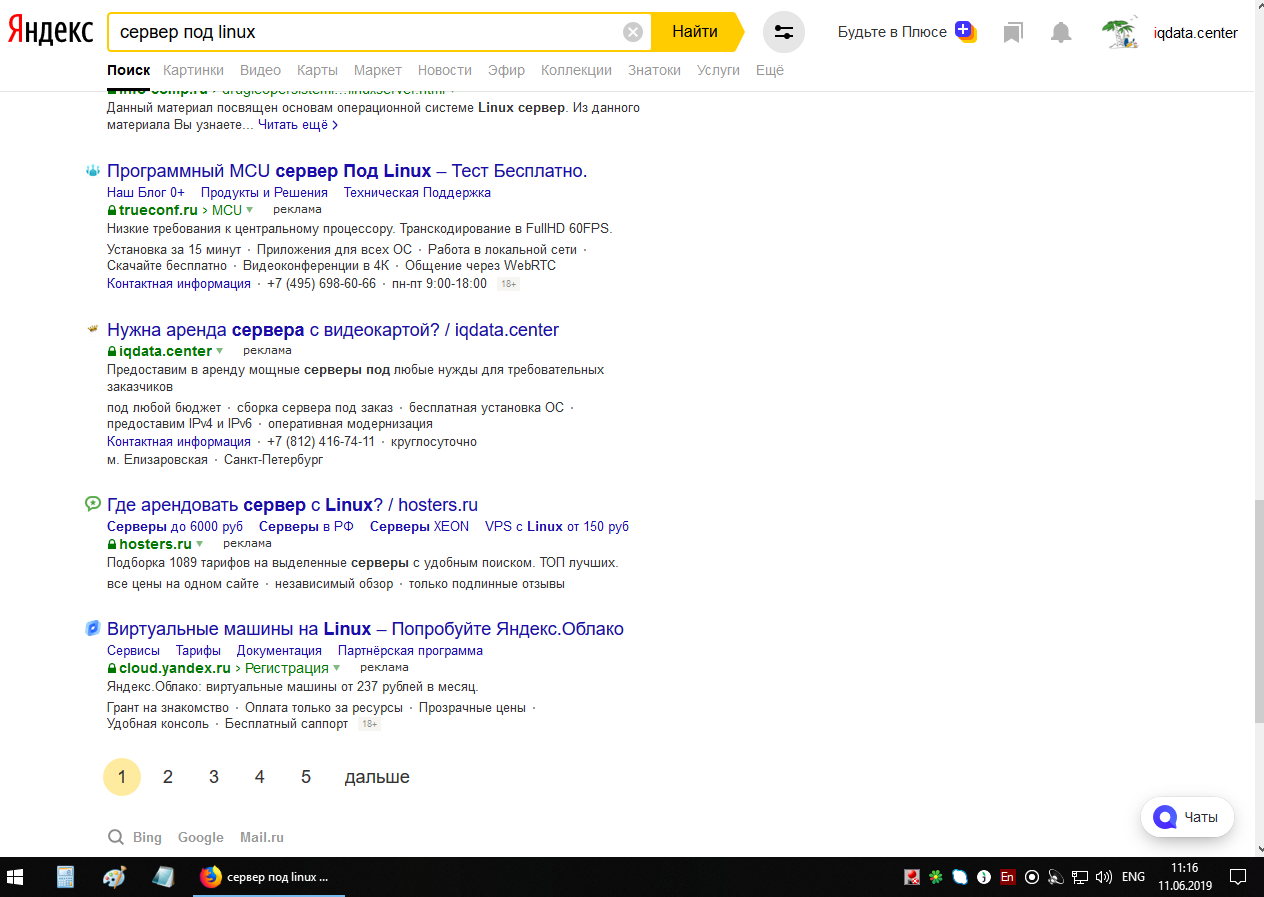Switch to the Карты tab
The height and width of the screenshot is (897, 1264).
[x=317, y=70]
